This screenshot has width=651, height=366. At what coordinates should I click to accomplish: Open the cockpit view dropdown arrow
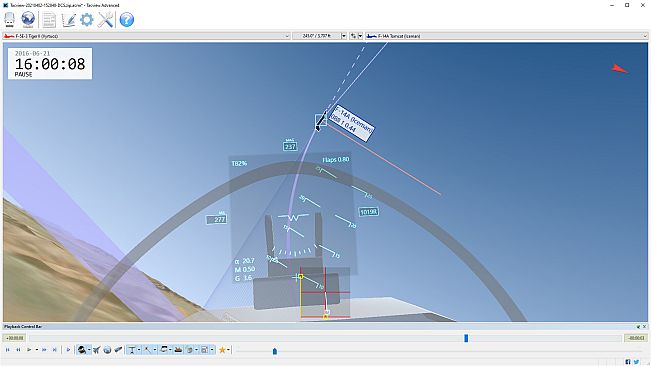(89, 350)
